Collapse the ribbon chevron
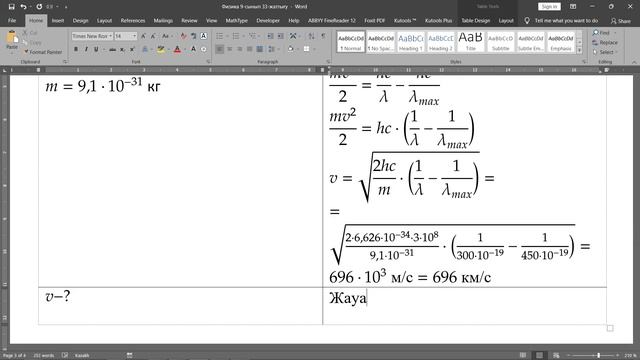Screen dimensions: 640x360 point(634,62)
